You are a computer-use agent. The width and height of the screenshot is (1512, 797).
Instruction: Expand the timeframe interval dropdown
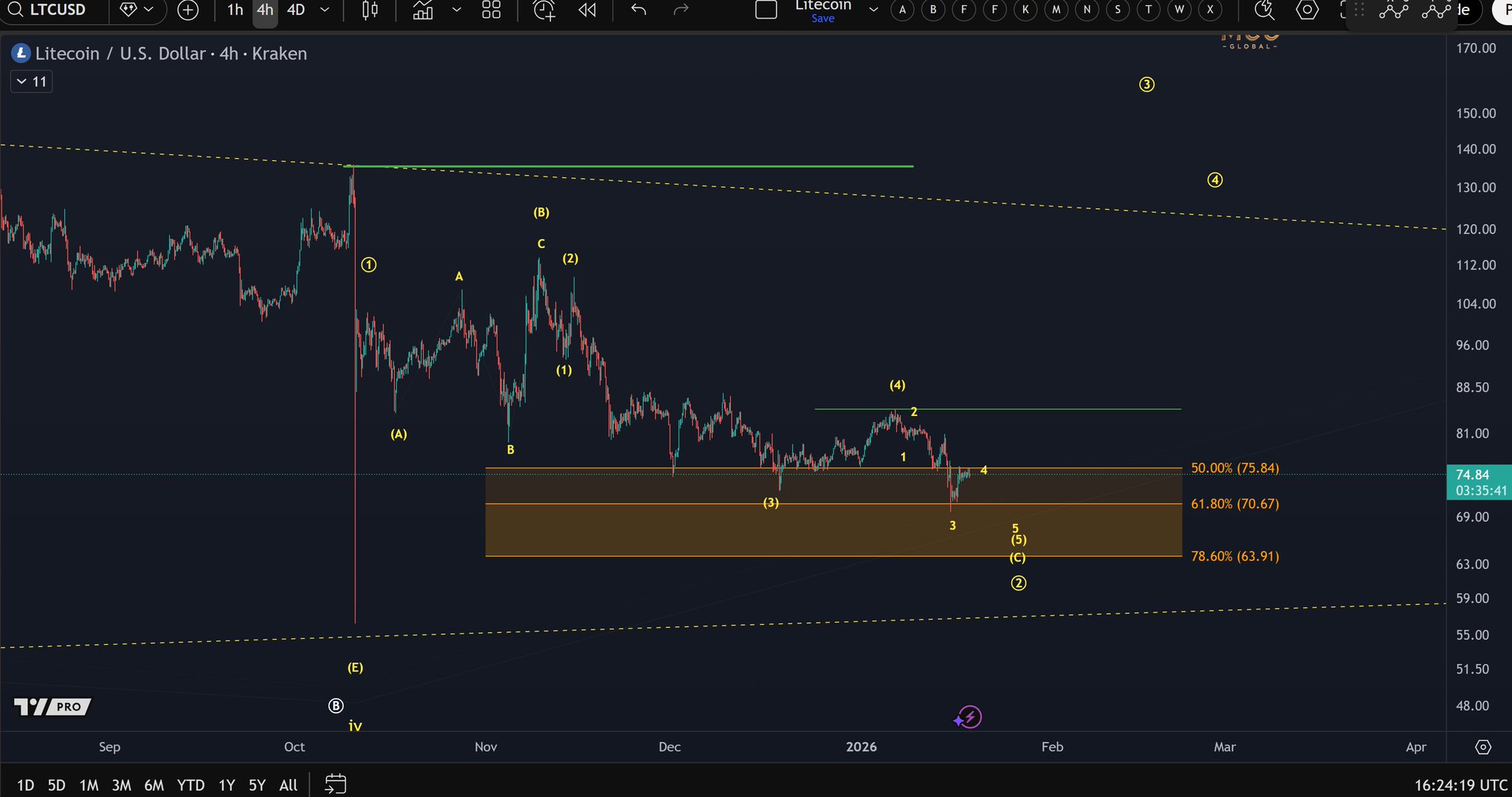click(x=324, y=10)
